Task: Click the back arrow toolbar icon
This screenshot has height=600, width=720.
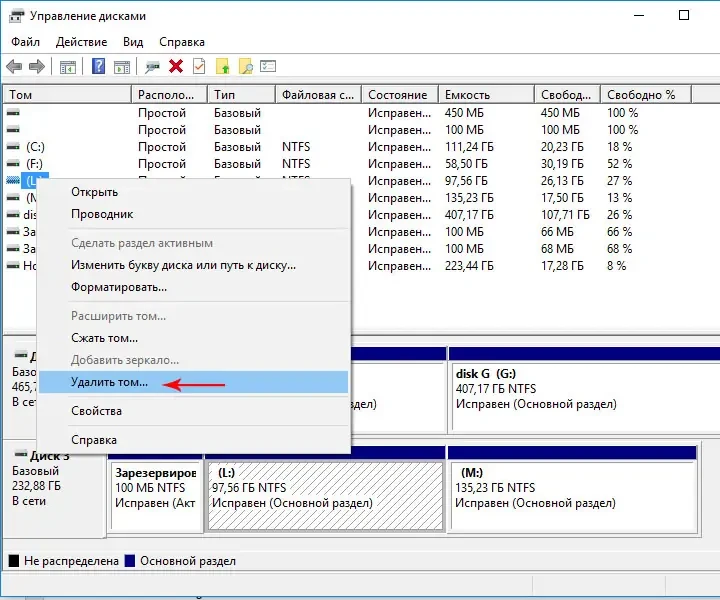Action: pyautogui.click(x=15, y=67)
